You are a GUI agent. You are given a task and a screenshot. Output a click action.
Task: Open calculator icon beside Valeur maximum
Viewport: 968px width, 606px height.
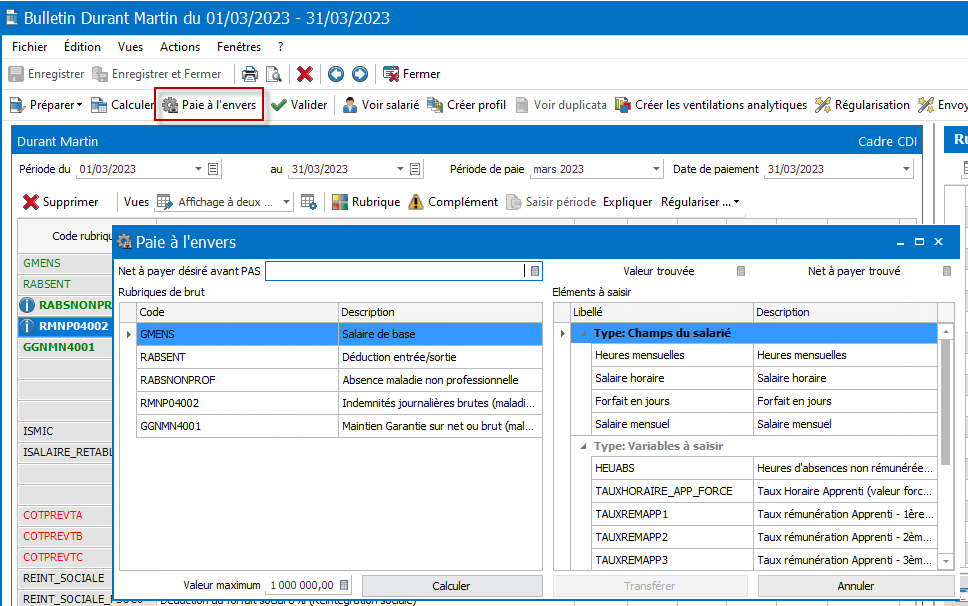click(x=344, y=585)
